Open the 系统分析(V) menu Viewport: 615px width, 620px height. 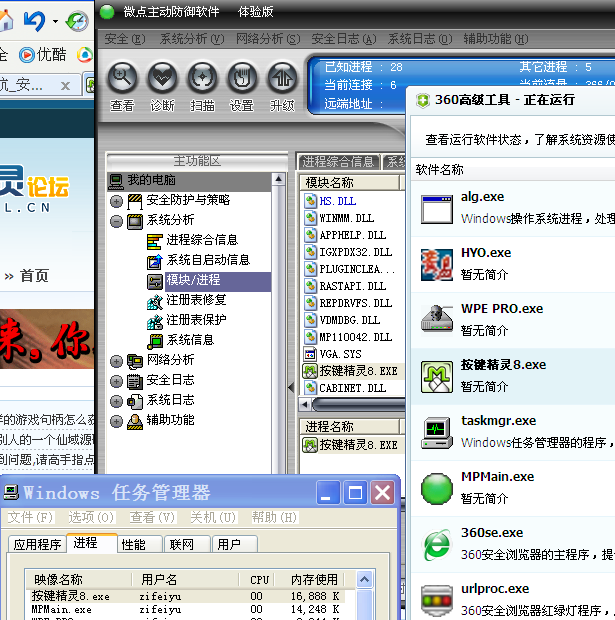pyautogui.click(x=191, y=39)
